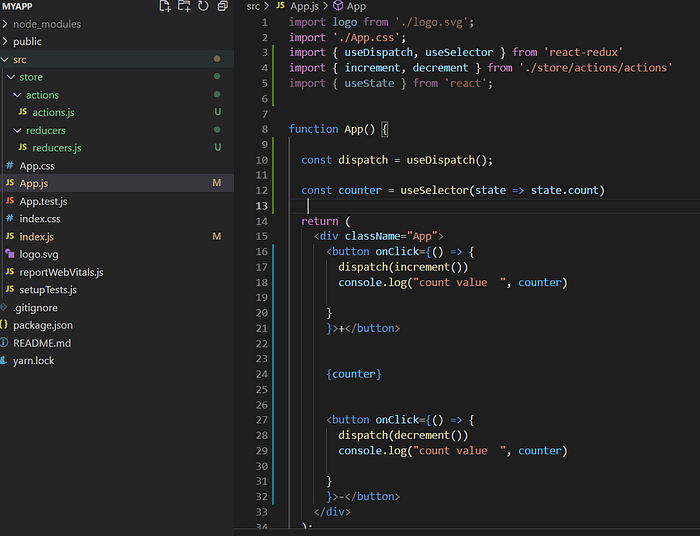Click the JS icon beside actions.js
This screenshot has width=700, height=536.
(x=23, y=112)
